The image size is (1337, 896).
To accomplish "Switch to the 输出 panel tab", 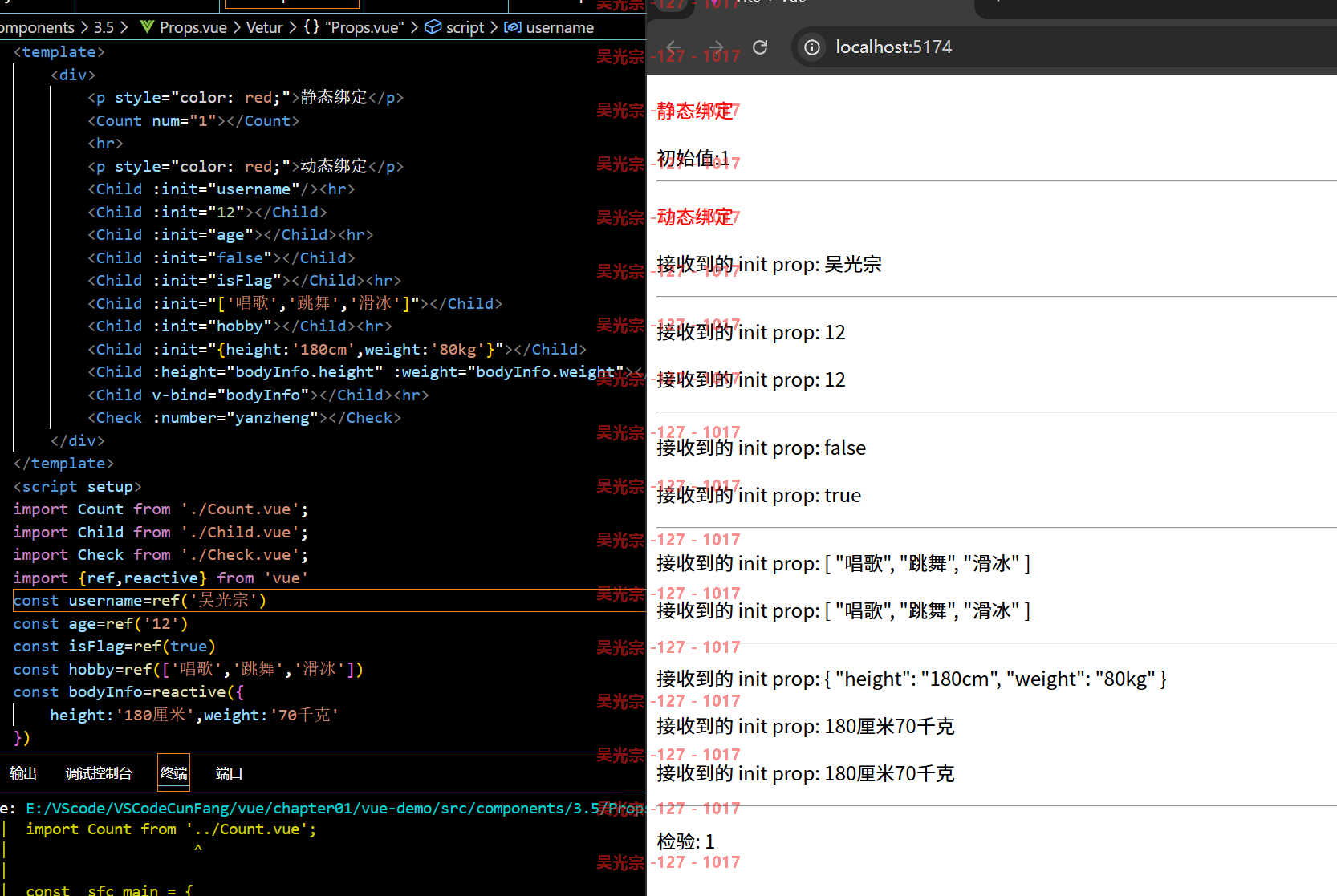I will 23,773.
